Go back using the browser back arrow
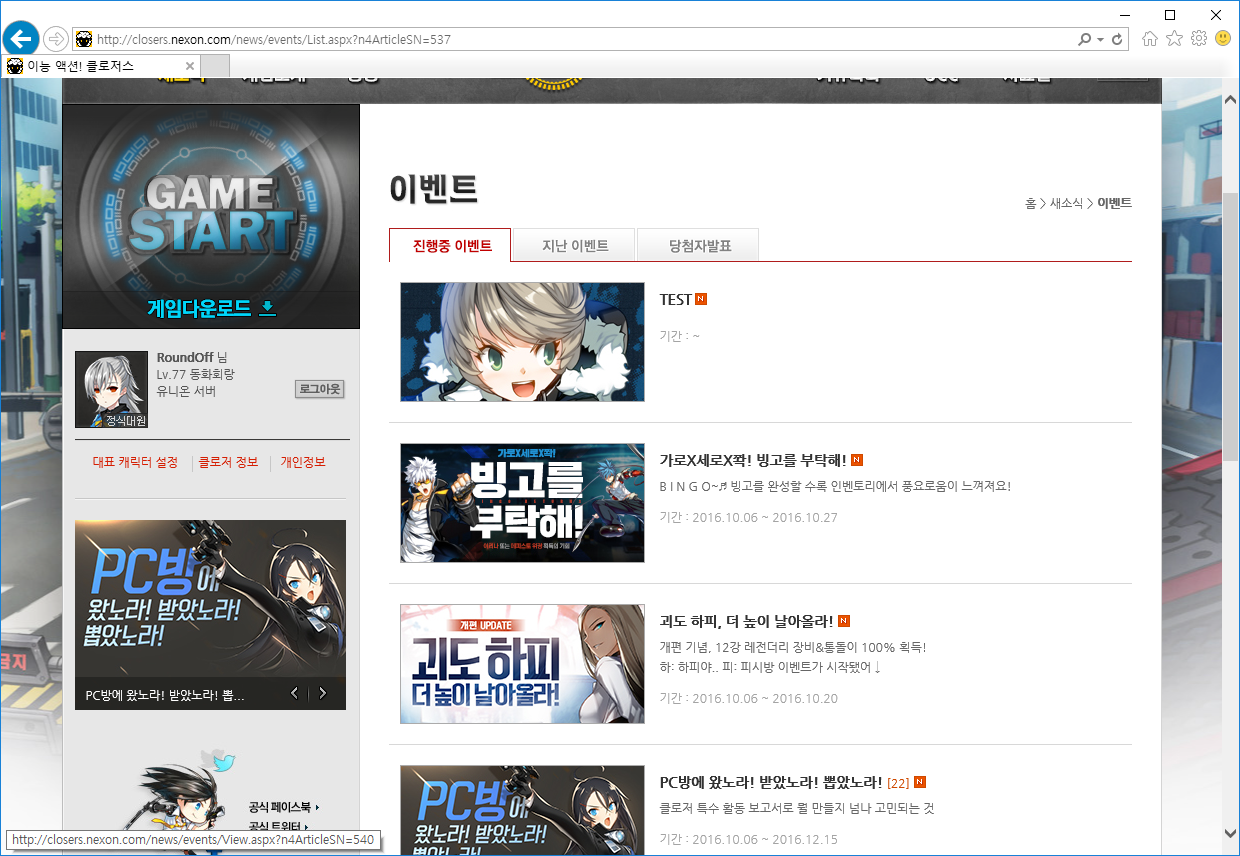This screenshot has height=856, width=1240. click(x=20, y=39)
